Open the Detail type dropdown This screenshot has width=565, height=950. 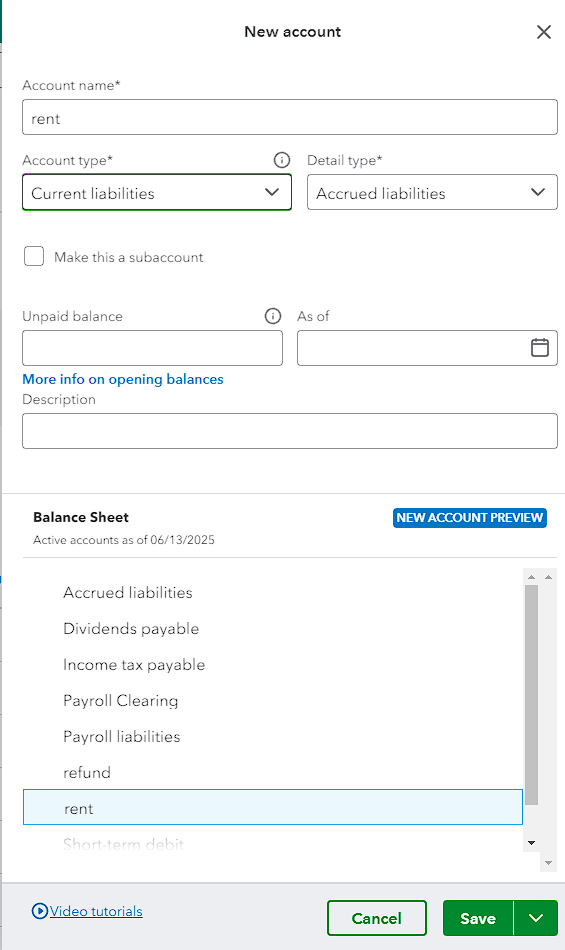432,193
